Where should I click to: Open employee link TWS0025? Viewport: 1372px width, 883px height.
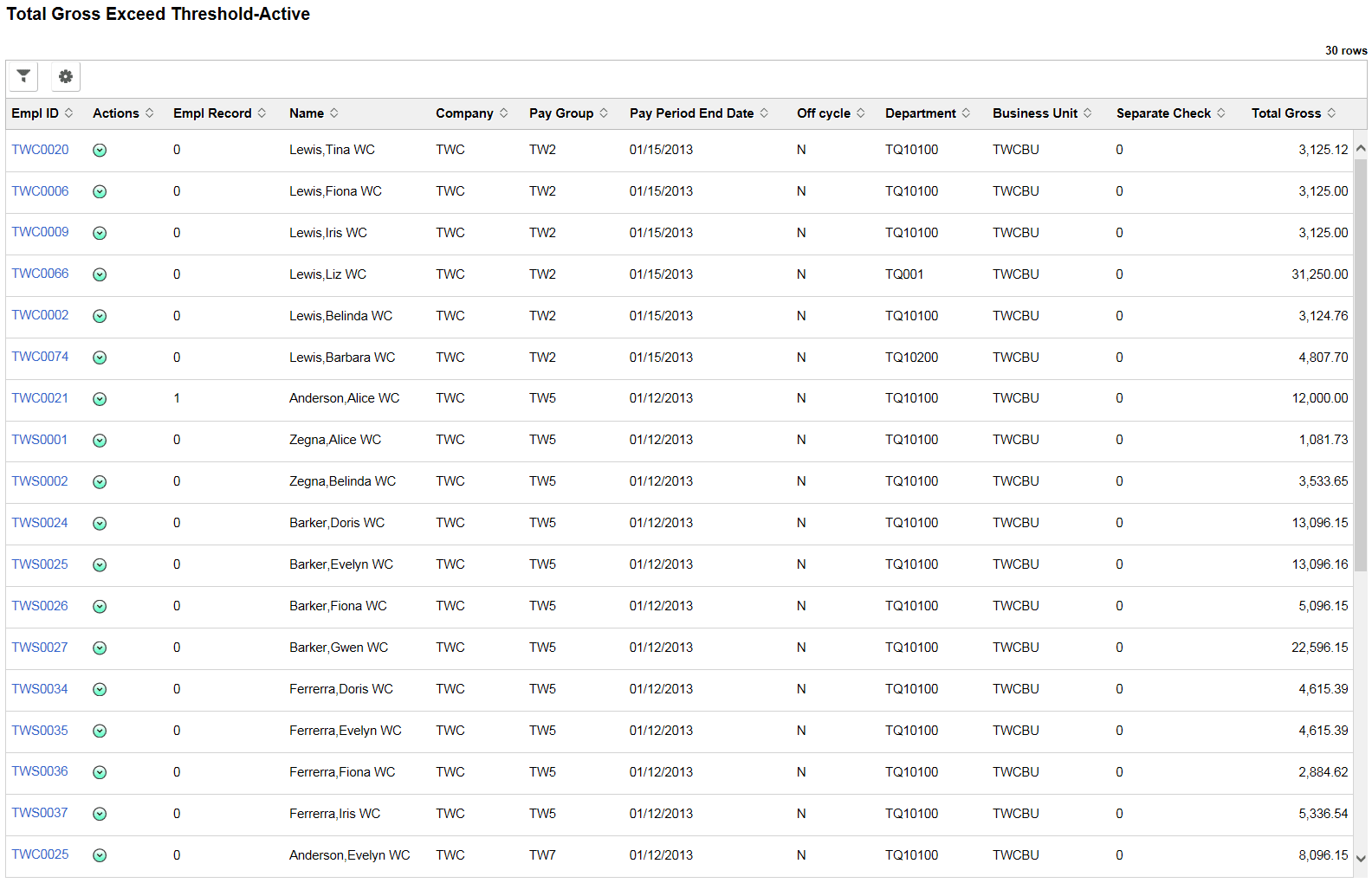[39, 564]
